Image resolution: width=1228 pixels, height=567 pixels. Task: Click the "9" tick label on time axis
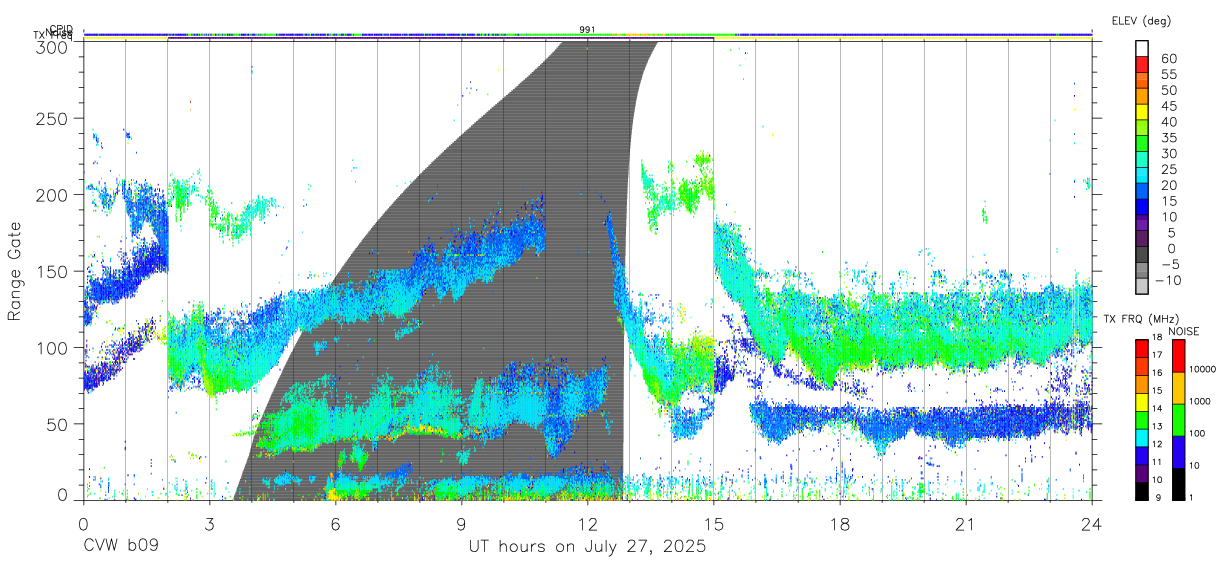tap(461, 525)
